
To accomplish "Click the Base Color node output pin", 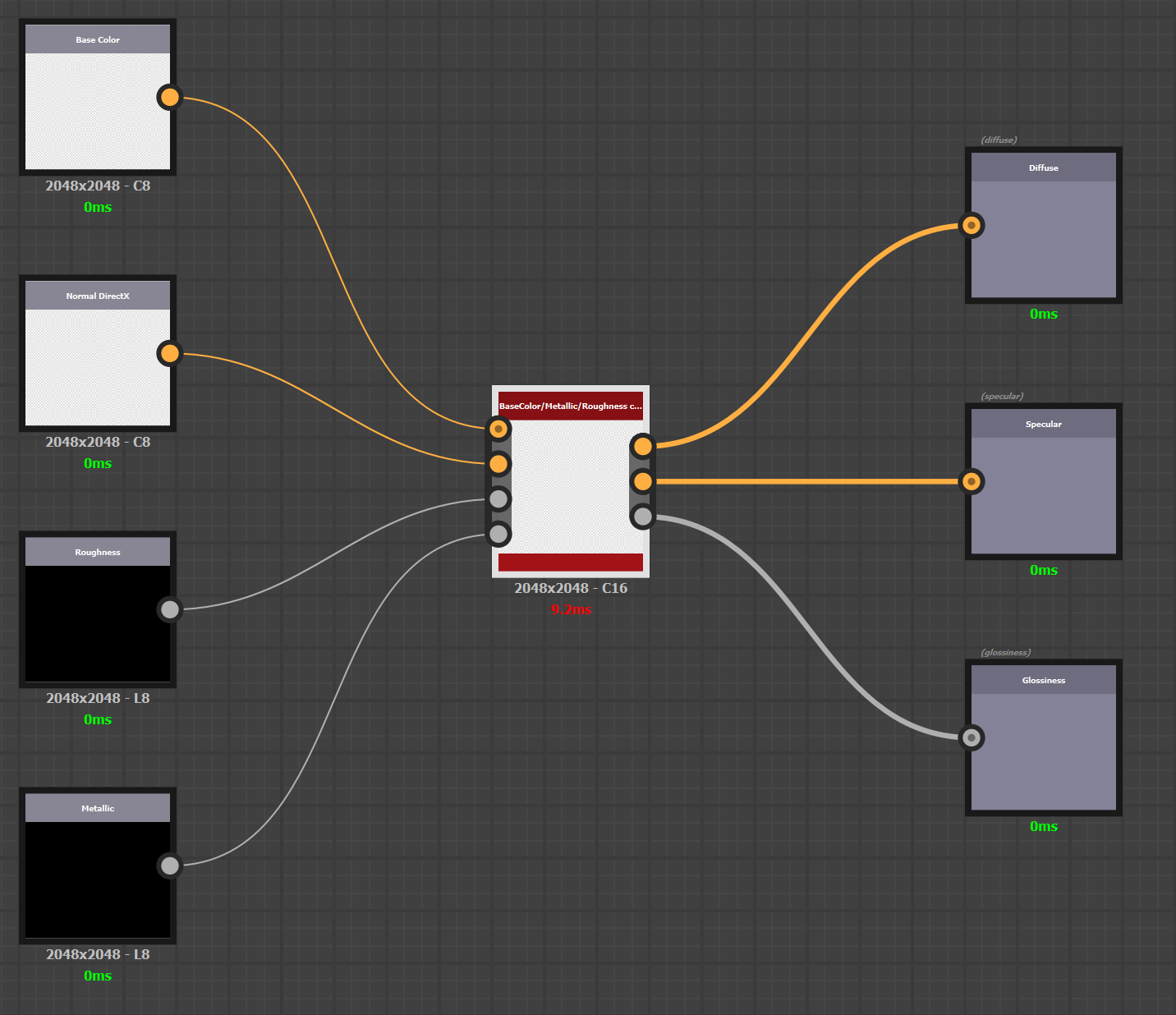I will point(169,97).
